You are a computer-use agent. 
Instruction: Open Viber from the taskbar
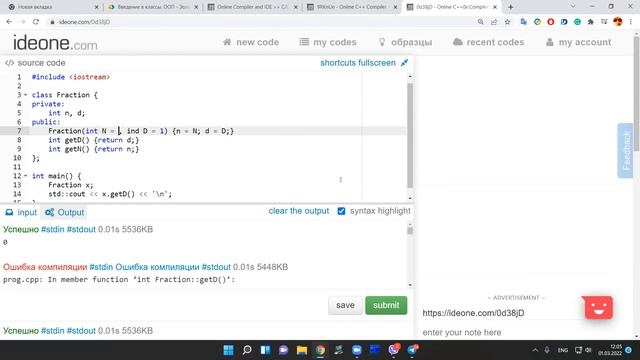click(x=394, y=350)
